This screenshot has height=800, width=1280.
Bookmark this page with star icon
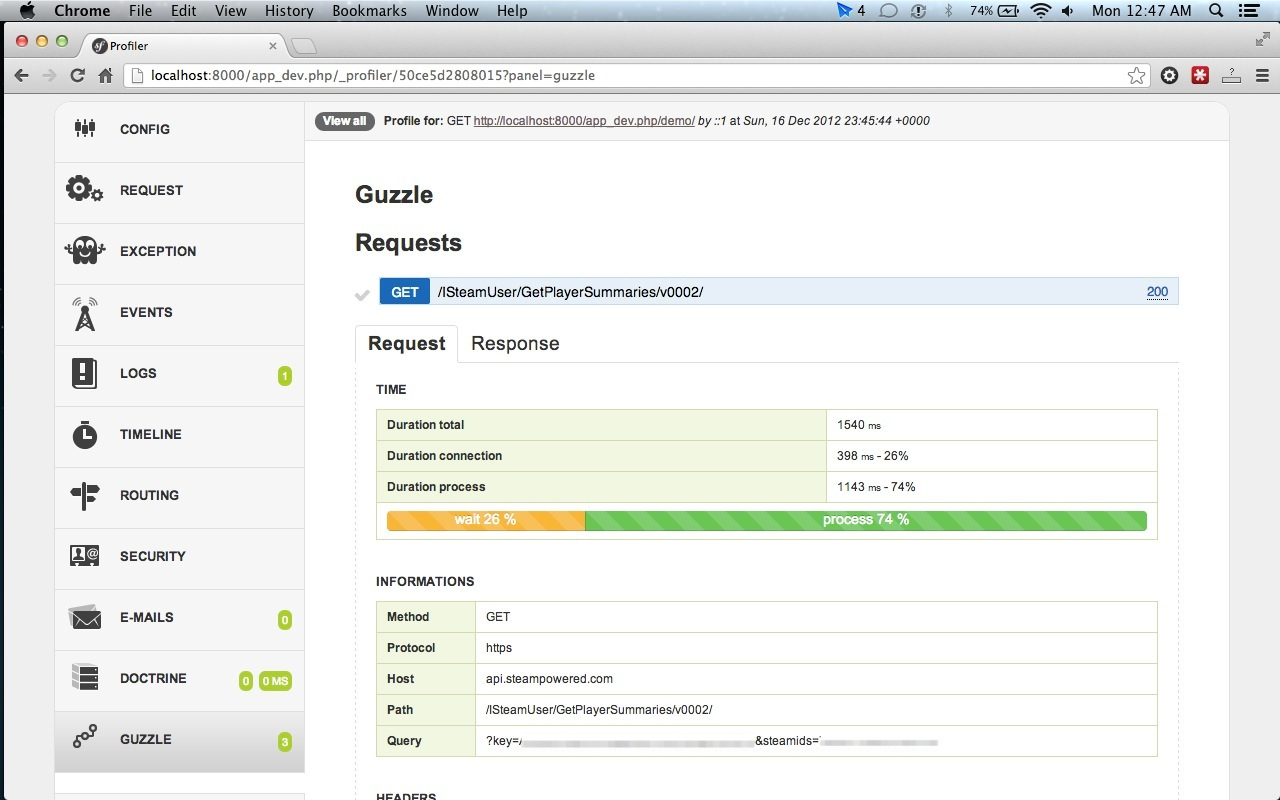point(1136,75)
